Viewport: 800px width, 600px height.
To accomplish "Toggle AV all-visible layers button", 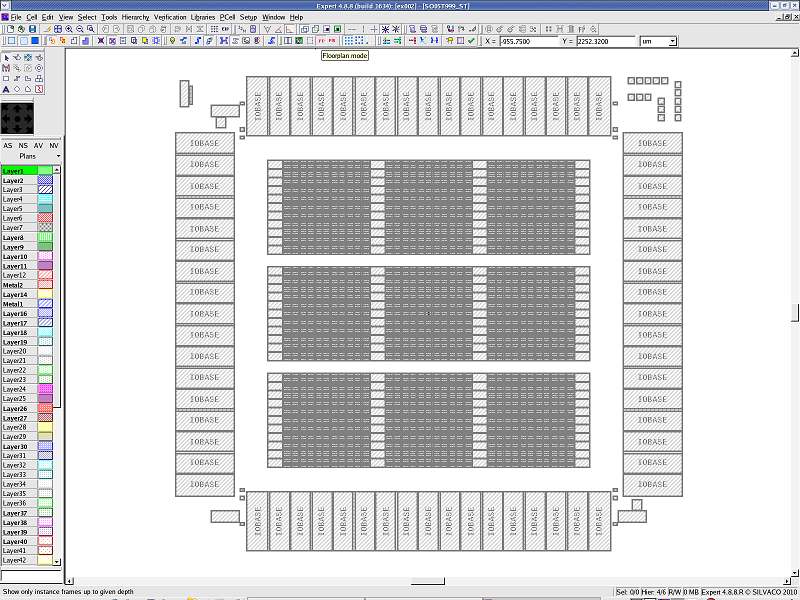I will coord(38,146).
